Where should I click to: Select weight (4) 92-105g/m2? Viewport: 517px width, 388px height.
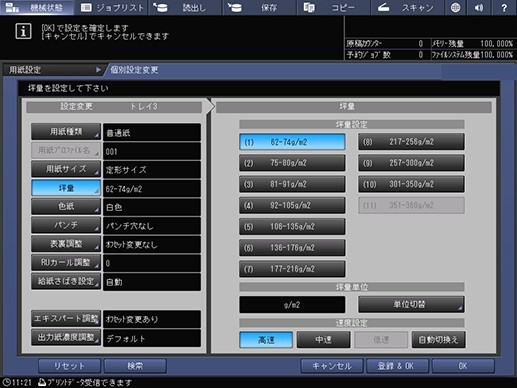point(292,205)
